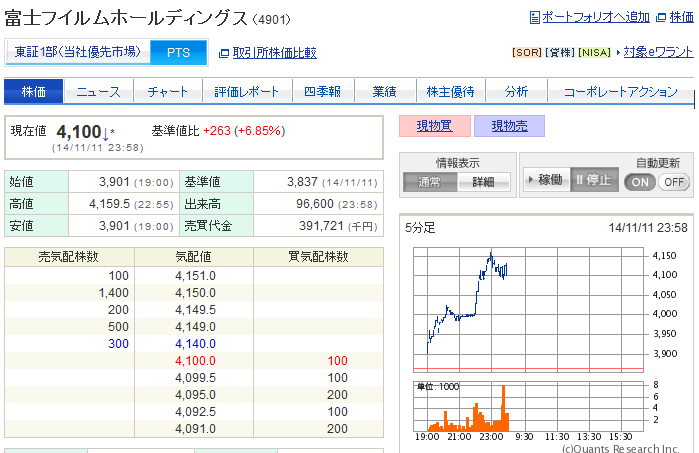Click the 稼働 play button
Screen dimensions: 699x453
pos(547,180)
